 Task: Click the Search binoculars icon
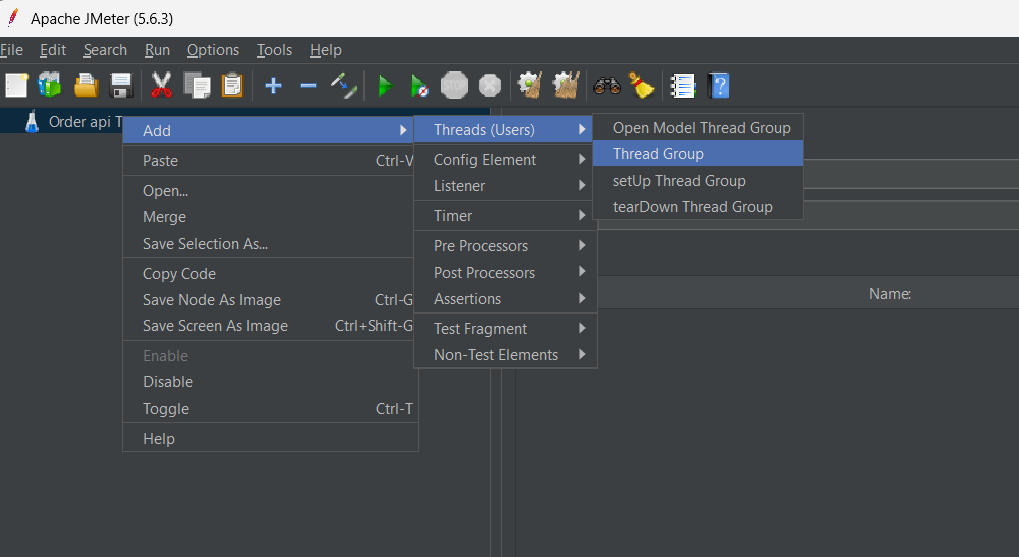pyautogui.click(x=607, y=85)
